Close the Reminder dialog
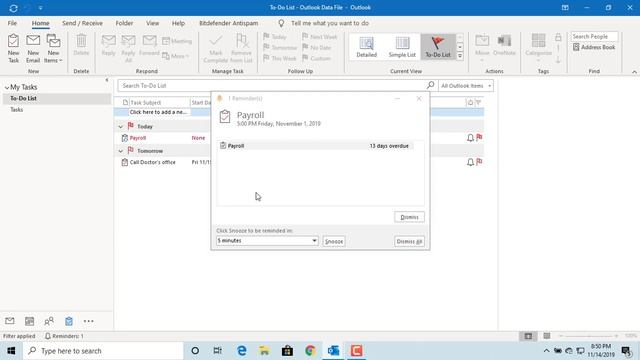 (419, 98)
